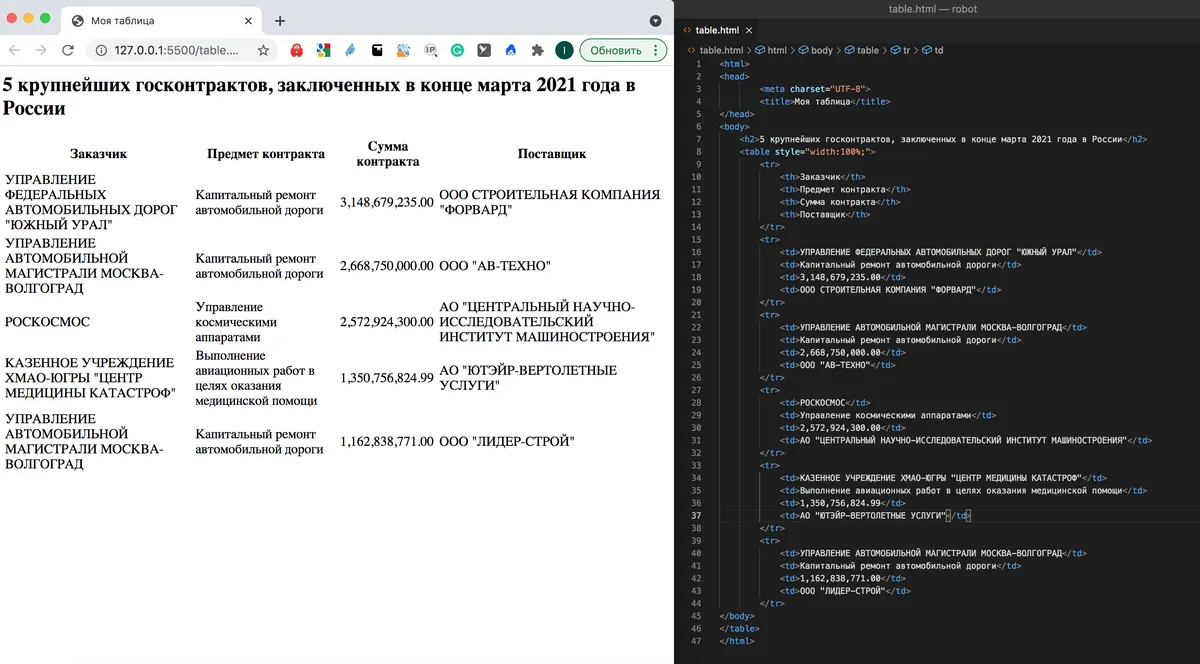Click the ООО СТРОИТЕЛЬНАЯ КОМПАНИЯ "ФОРВАРД" browser cell
The width and height of the screenshot is (1200, 664).
pos(550,203)
